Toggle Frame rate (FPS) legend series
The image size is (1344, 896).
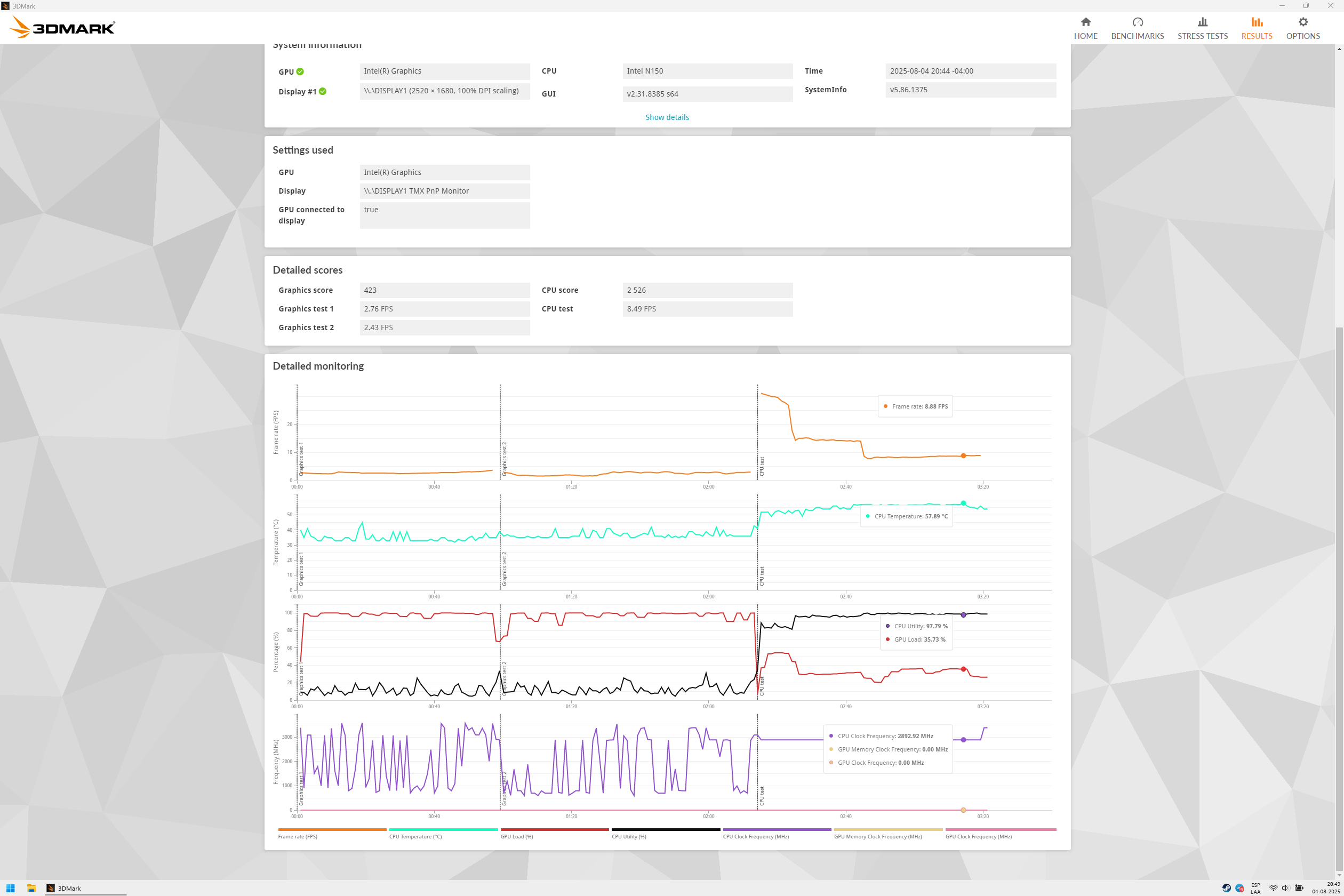pyautogui.click(x=298, y=837)
